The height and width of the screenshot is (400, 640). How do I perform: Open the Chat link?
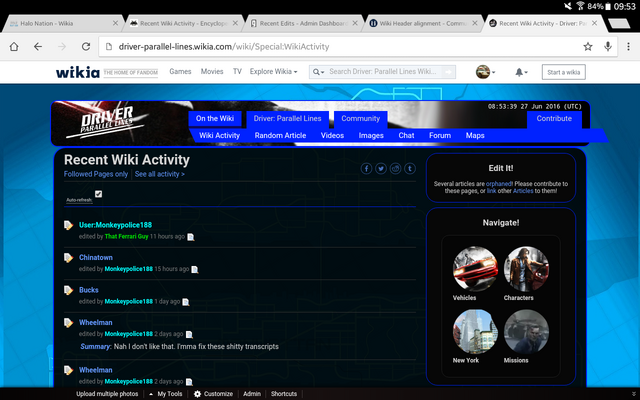pyautogui.click(x=406, y=136)
